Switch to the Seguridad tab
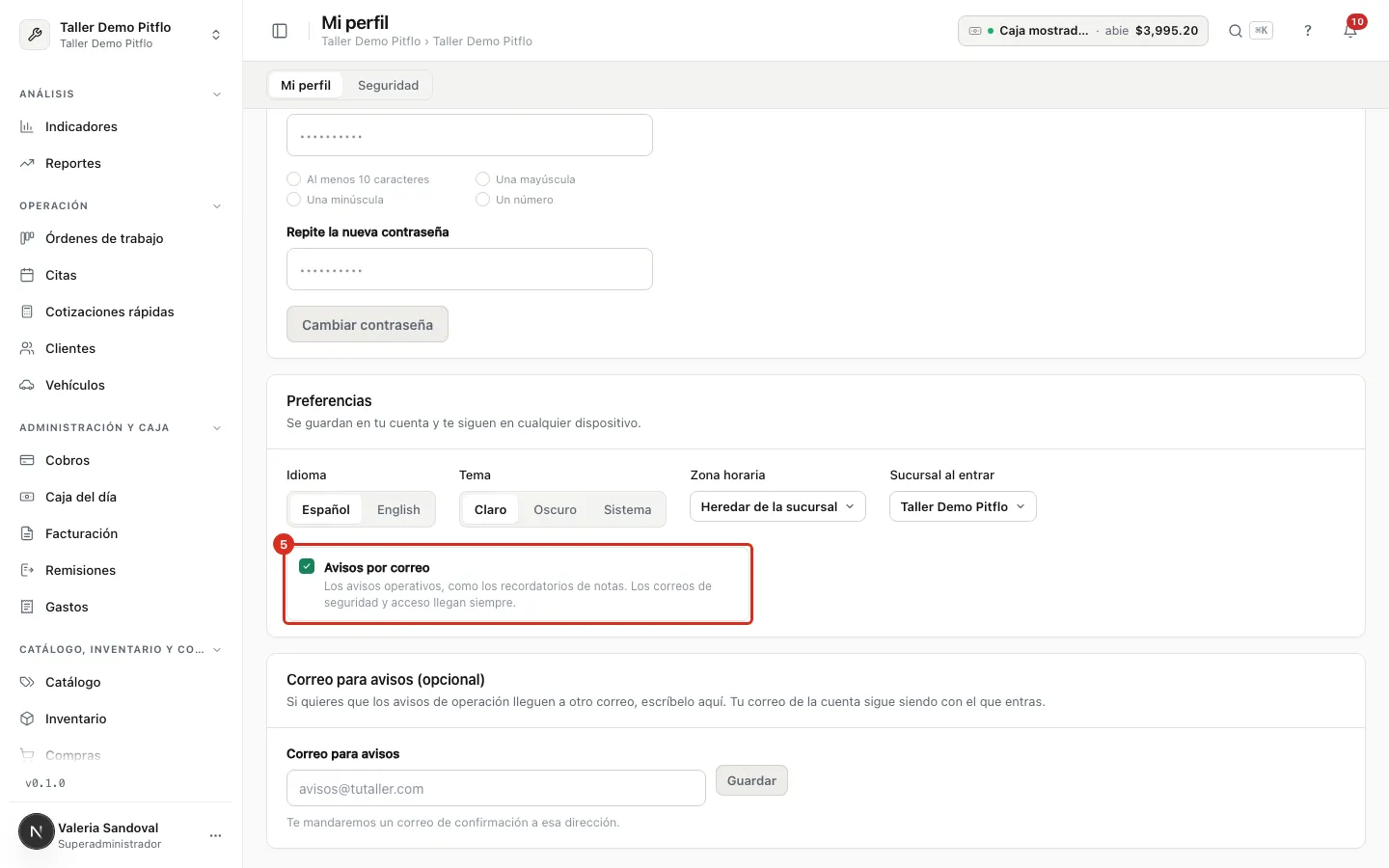The image size is (1389, 868). point(388,85)
